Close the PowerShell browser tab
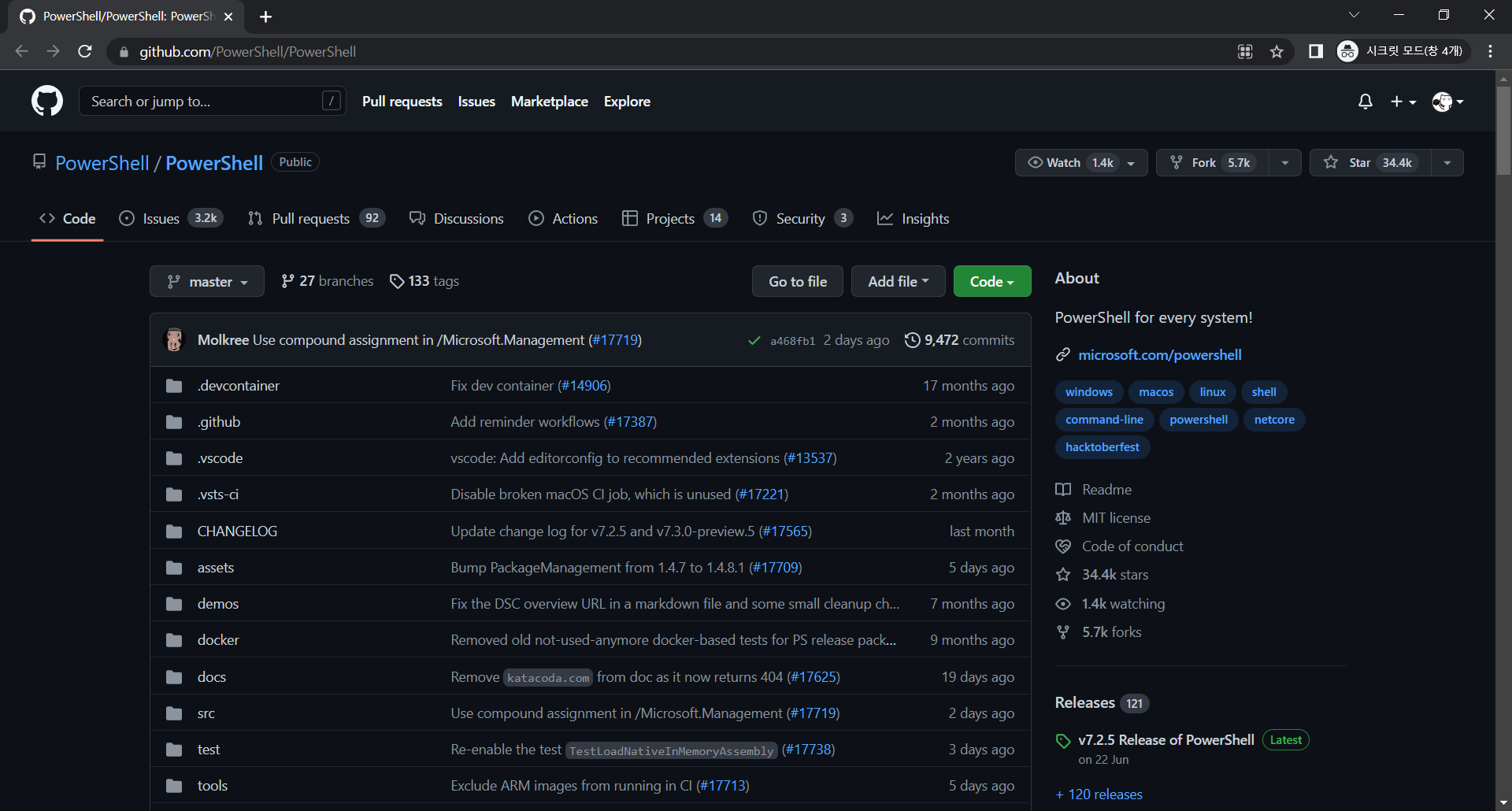This screenshot has height=811, width=1512. point(228,17)
